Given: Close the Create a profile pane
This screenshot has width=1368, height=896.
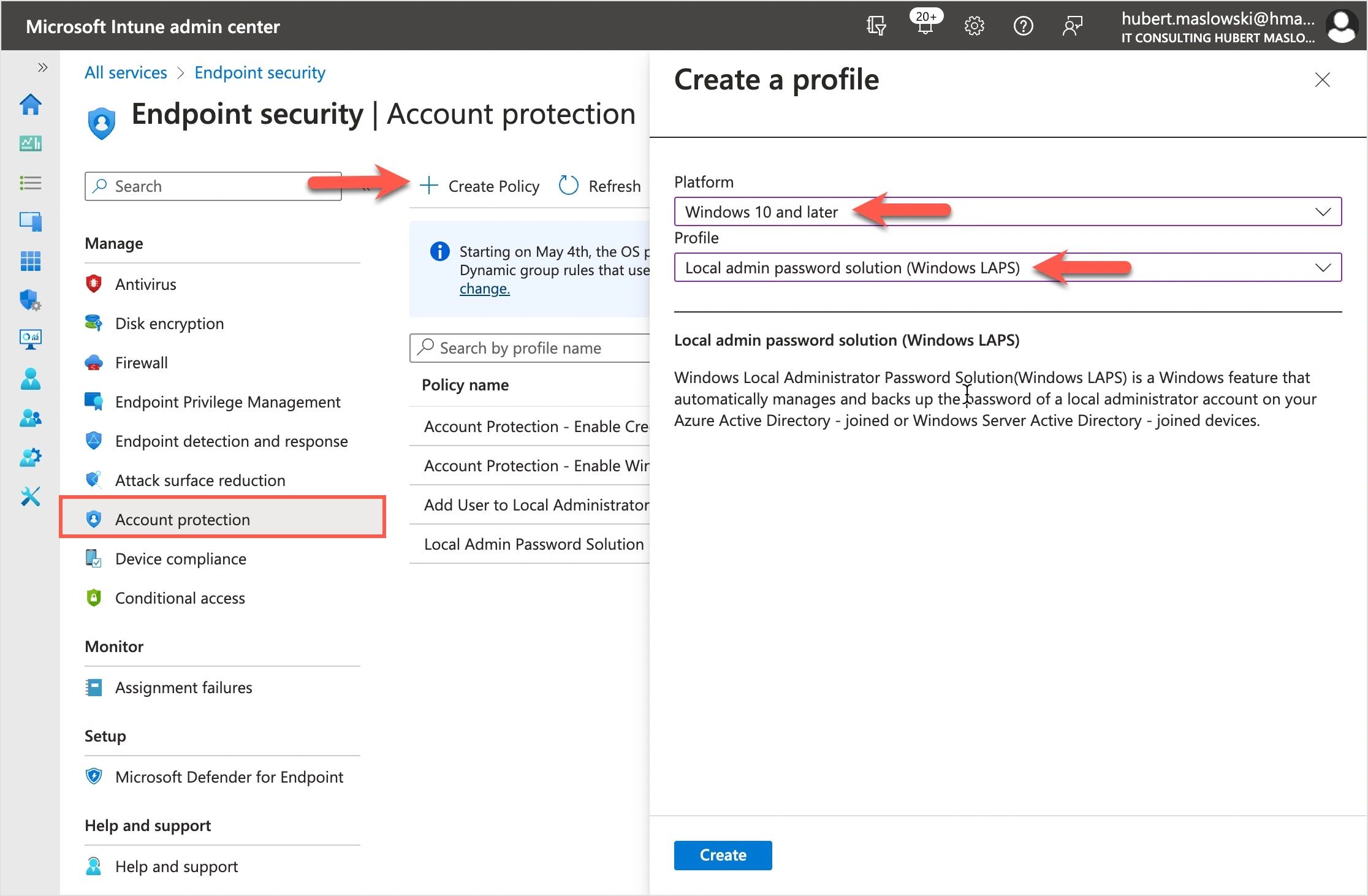Looking at the screenshot, I should click(x=1322, y=80).
